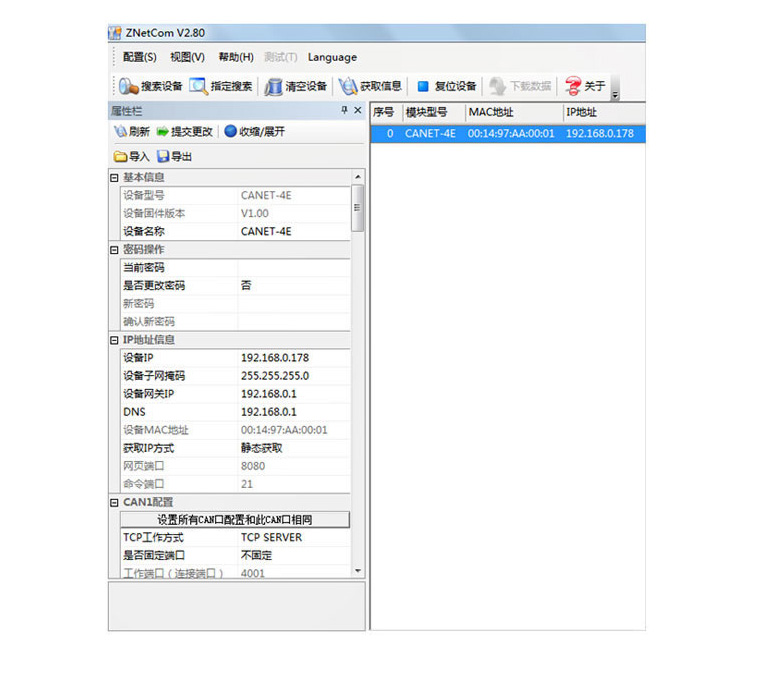
Task: Open the 关于 about icon
Action: click(573, 86)
